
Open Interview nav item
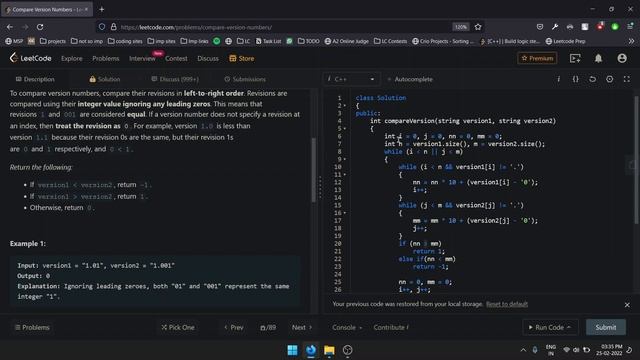coord(142,58)
